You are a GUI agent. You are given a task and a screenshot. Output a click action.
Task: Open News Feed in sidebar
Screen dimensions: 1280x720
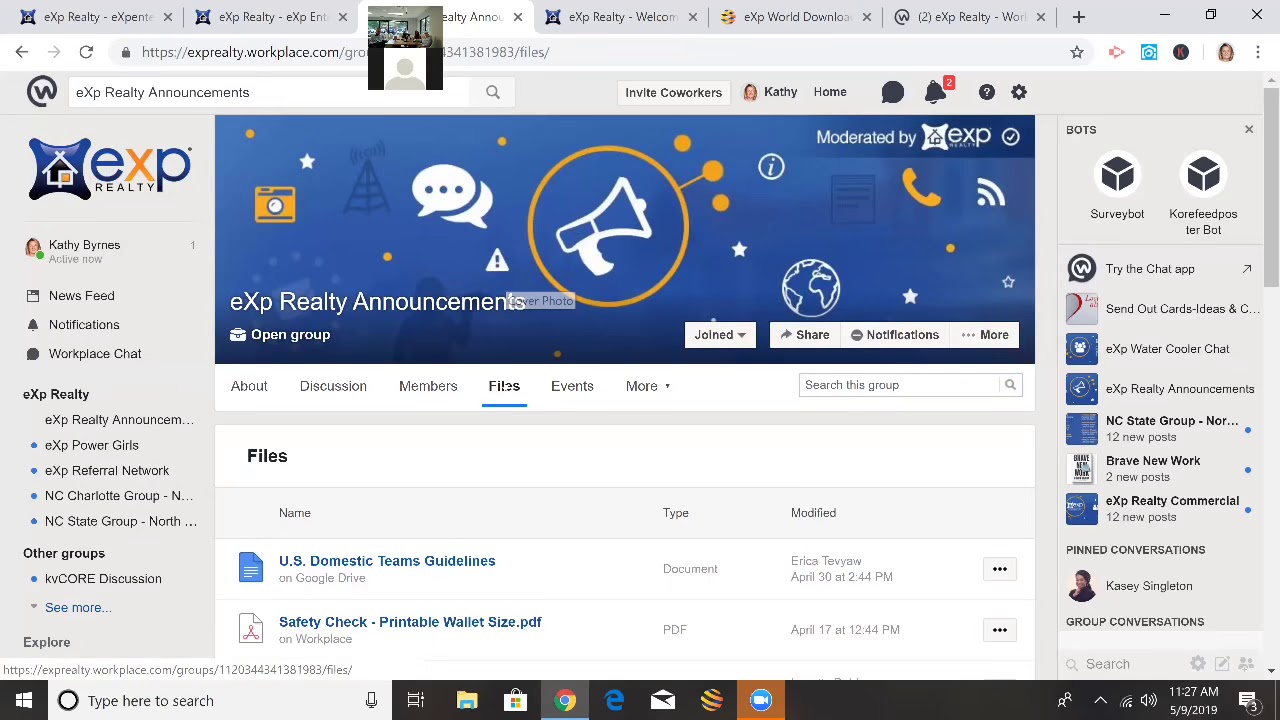(x=81, y=296)
